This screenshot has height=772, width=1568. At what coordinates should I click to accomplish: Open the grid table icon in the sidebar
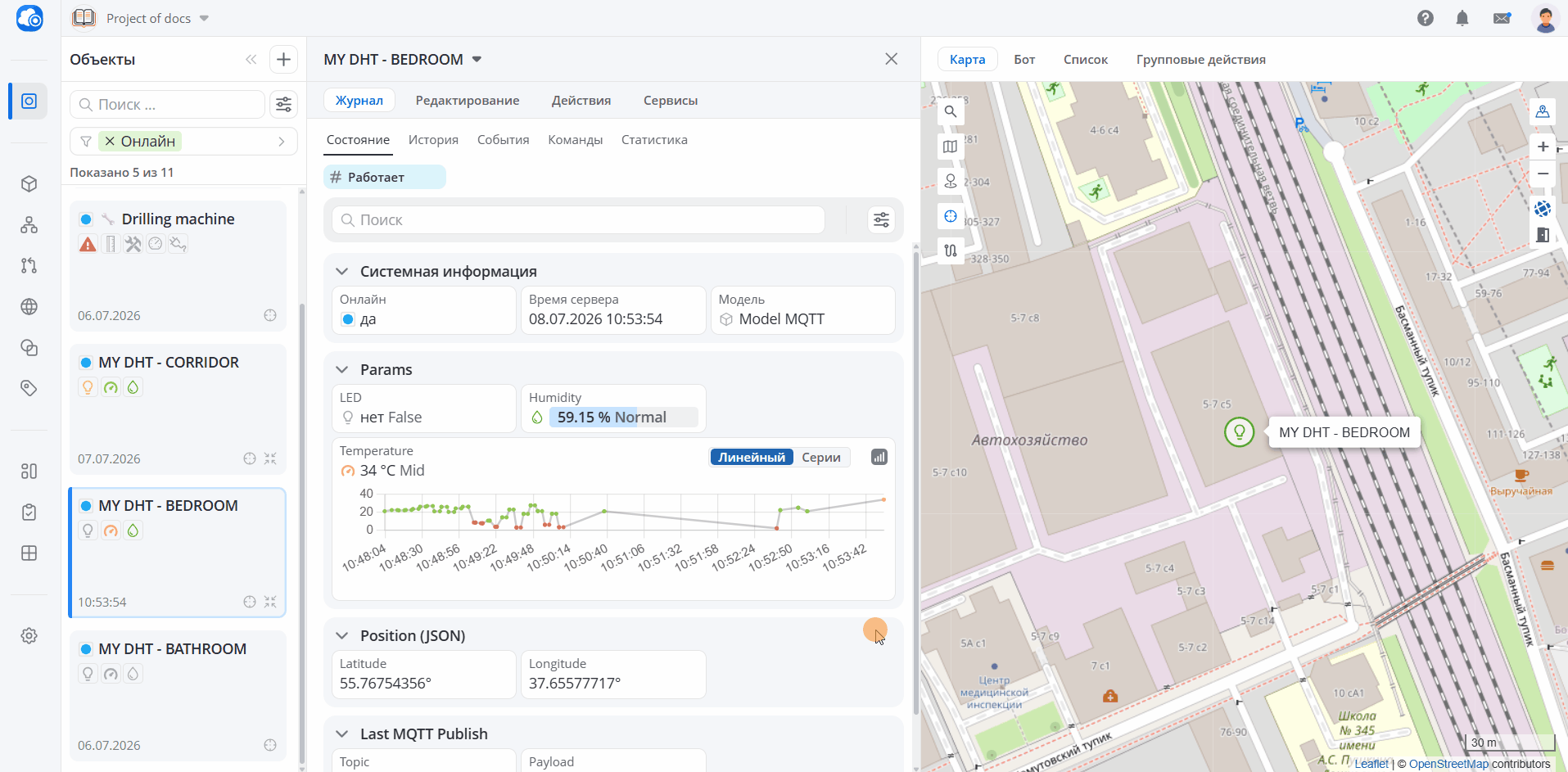pos(29,553)
